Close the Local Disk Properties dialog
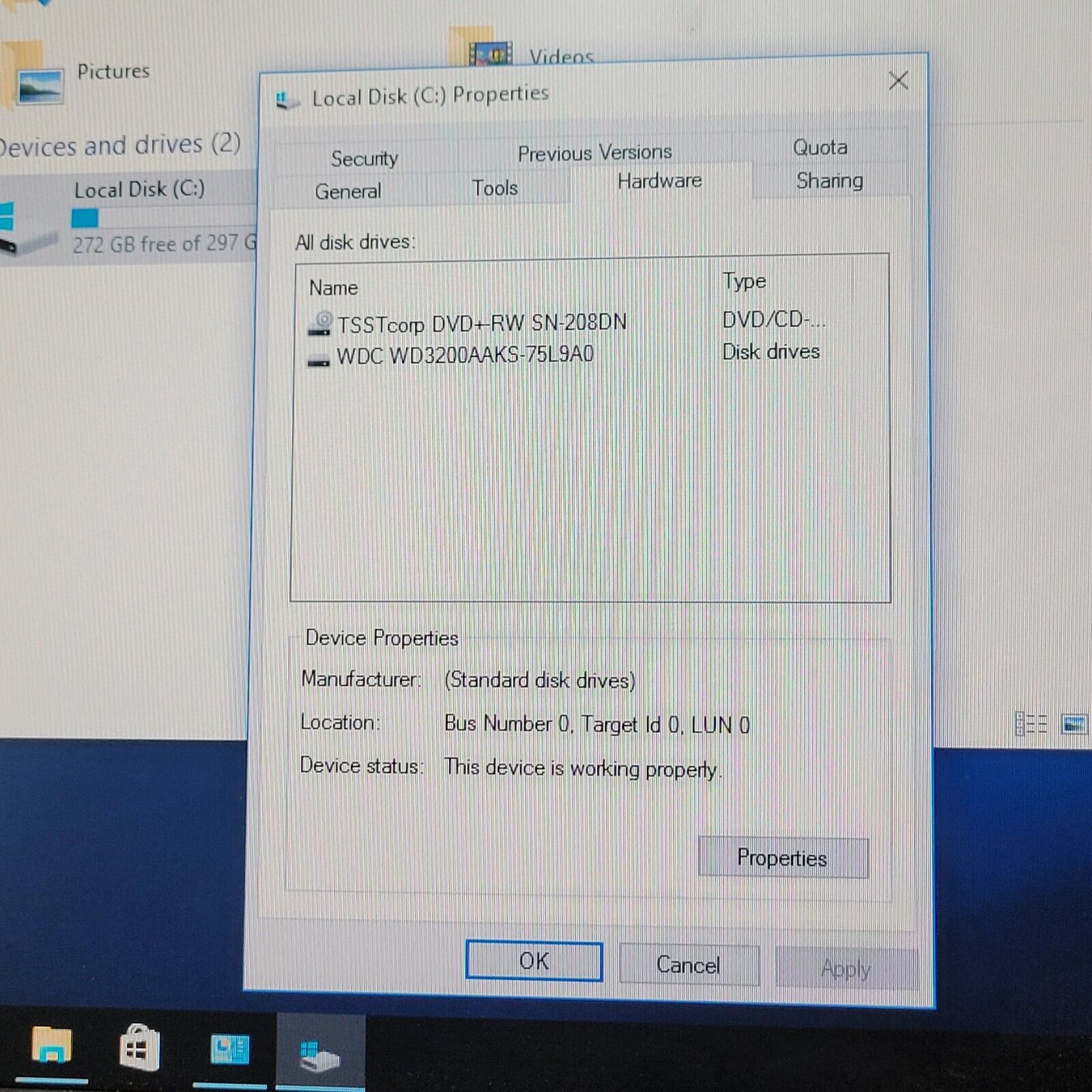 [898, 81]
